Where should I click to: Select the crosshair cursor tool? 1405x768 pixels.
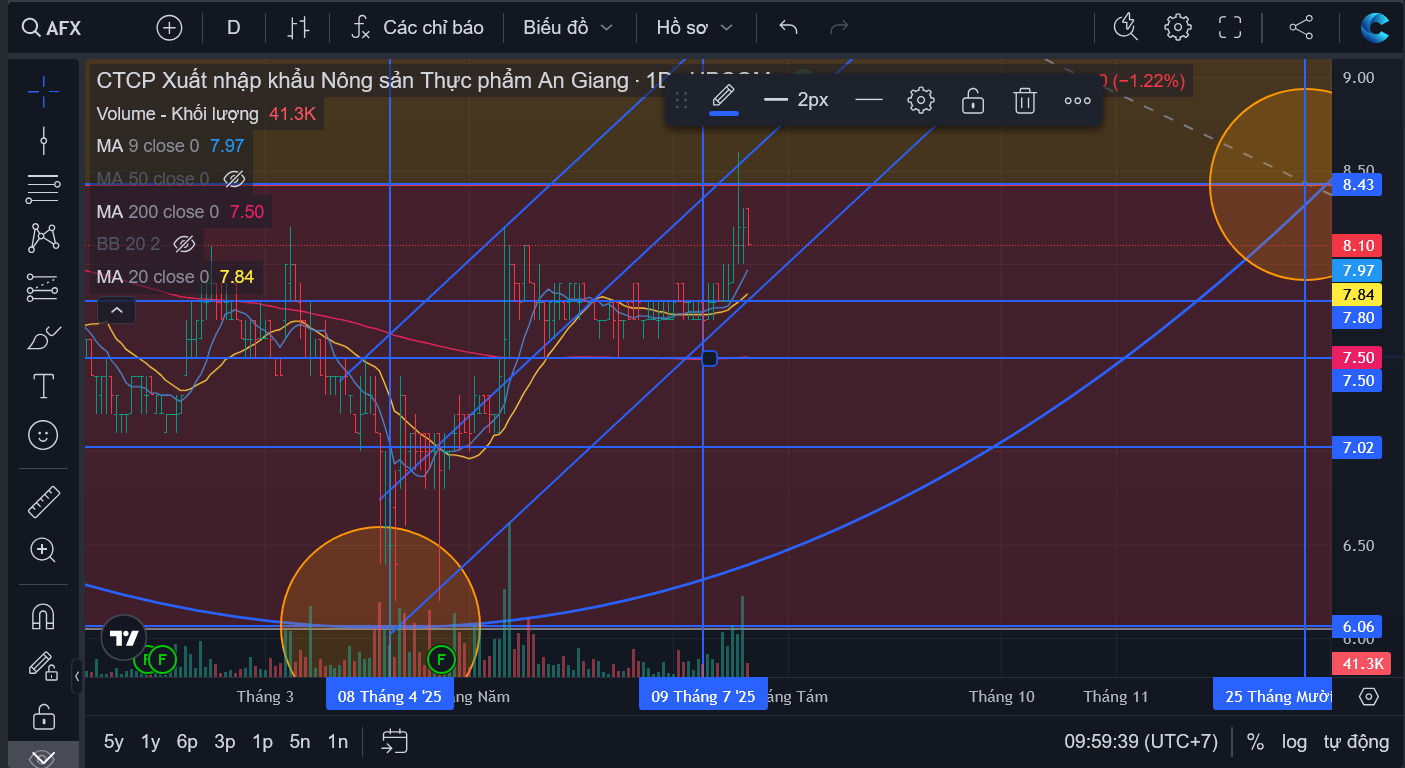click(43, 90)
